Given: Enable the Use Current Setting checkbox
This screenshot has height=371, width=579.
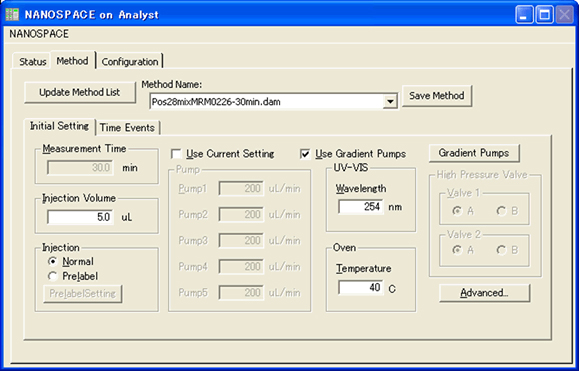Looking at the screenshot, I should [177, 154].
